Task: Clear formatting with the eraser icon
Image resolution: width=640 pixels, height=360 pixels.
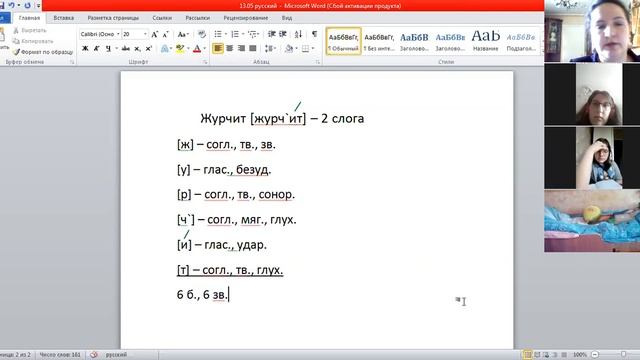Action: [x=202, y=34]
